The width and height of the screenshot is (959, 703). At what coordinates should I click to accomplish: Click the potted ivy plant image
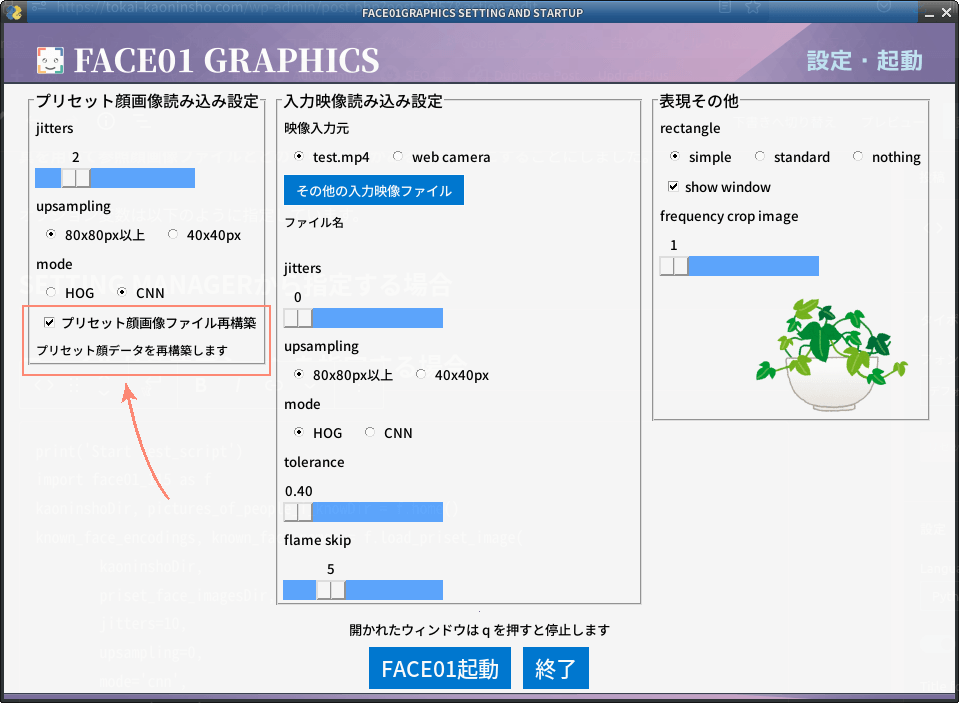[831, 354]
